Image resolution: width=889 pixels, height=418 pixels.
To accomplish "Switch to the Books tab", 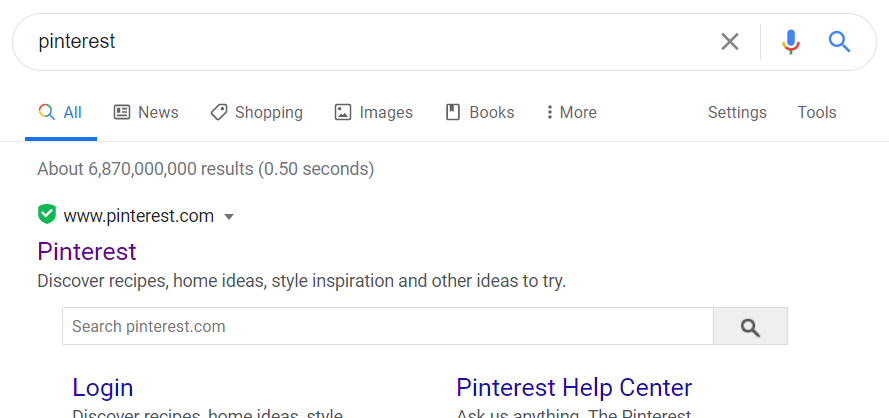I will [480, 112].
